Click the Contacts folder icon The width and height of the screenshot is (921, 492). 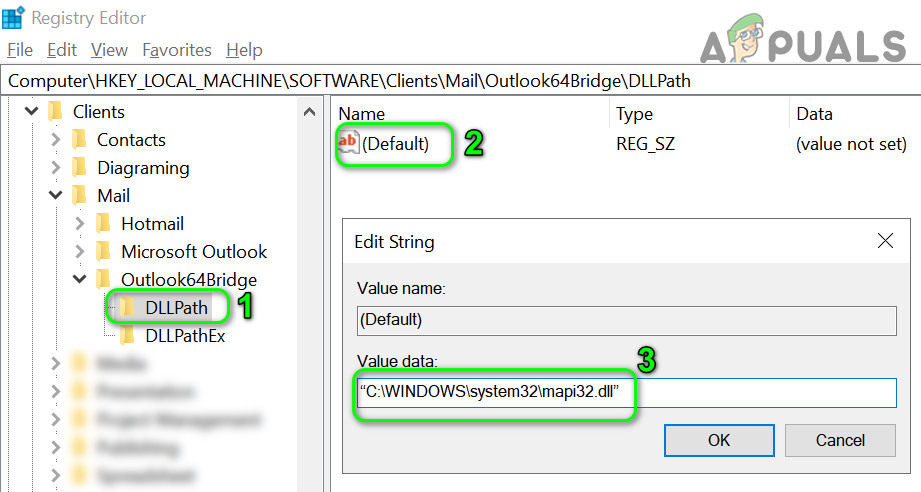79,140
